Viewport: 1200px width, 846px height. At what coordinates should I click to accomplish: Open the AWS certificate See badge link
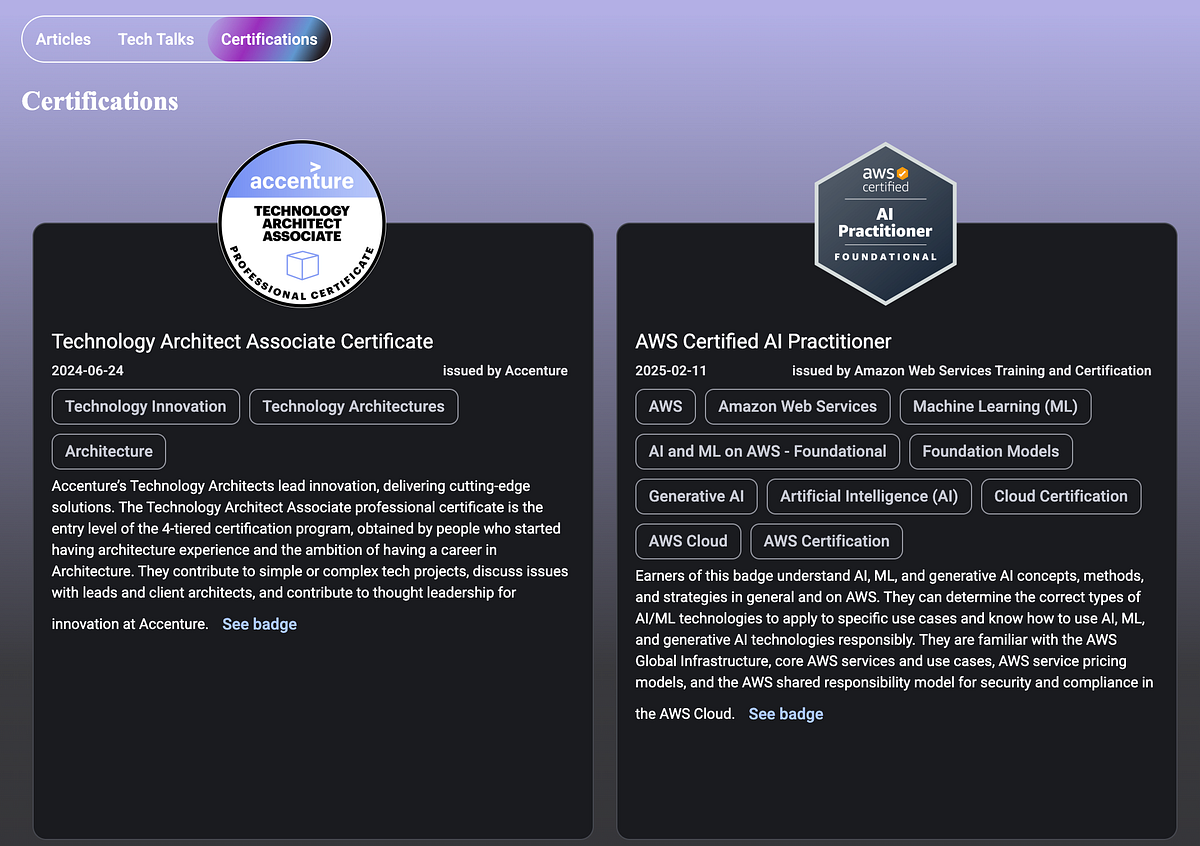point(785,713)
